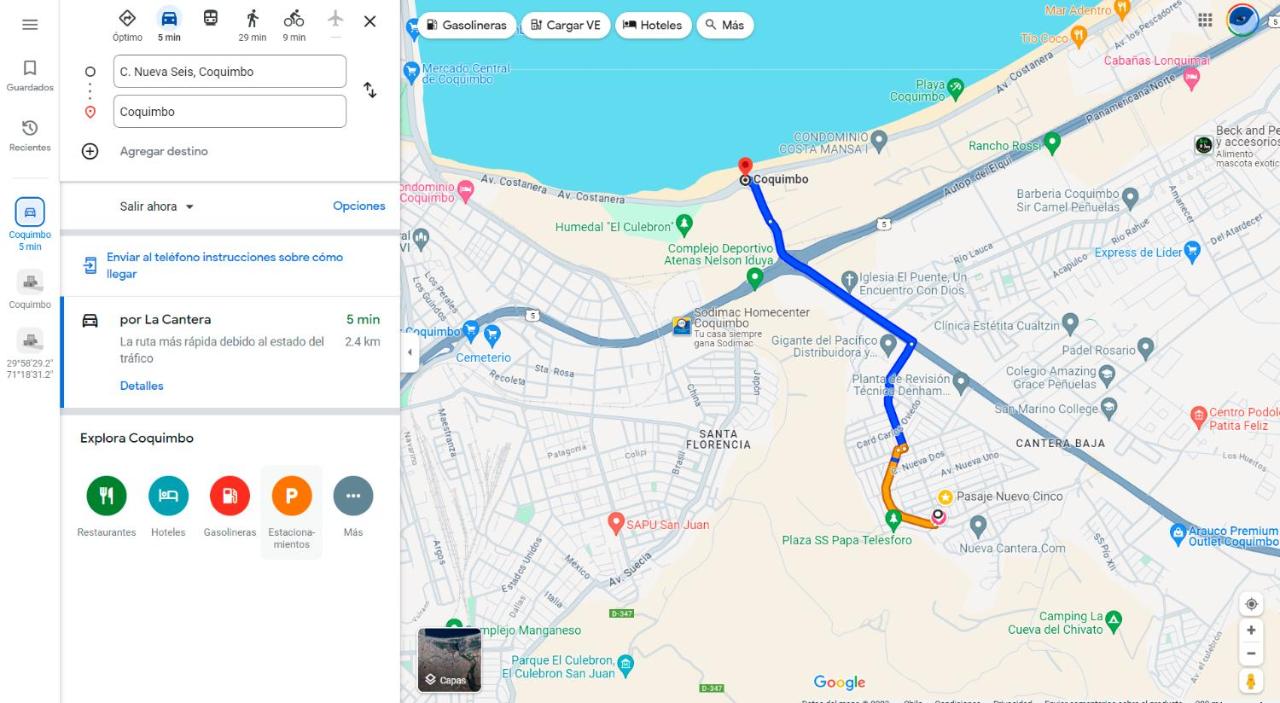Screen dimensions: 1280x703
Task: Open the hamburger main menu
Action: pos(30,25)
